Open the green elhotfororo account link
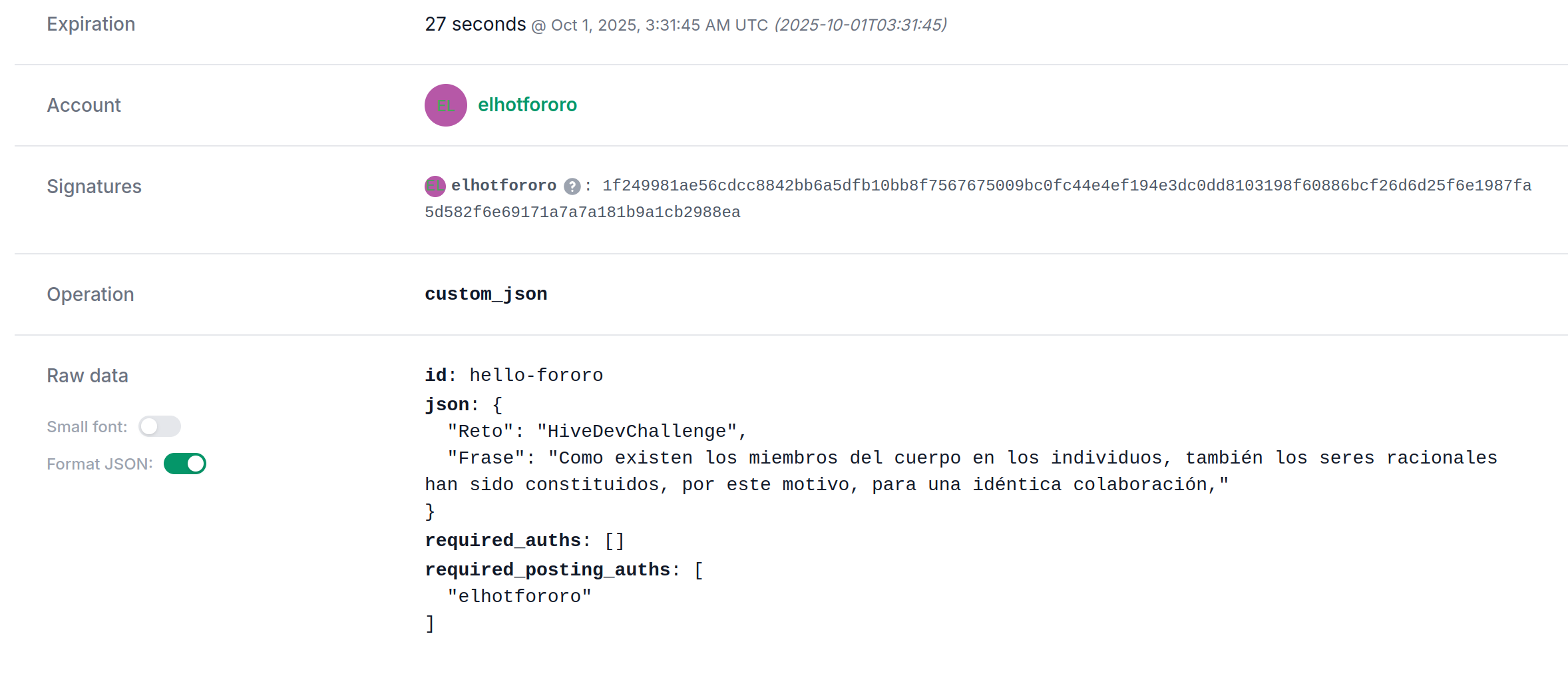The height and width of the screenshot is (682, 1568). pos(527,105)
